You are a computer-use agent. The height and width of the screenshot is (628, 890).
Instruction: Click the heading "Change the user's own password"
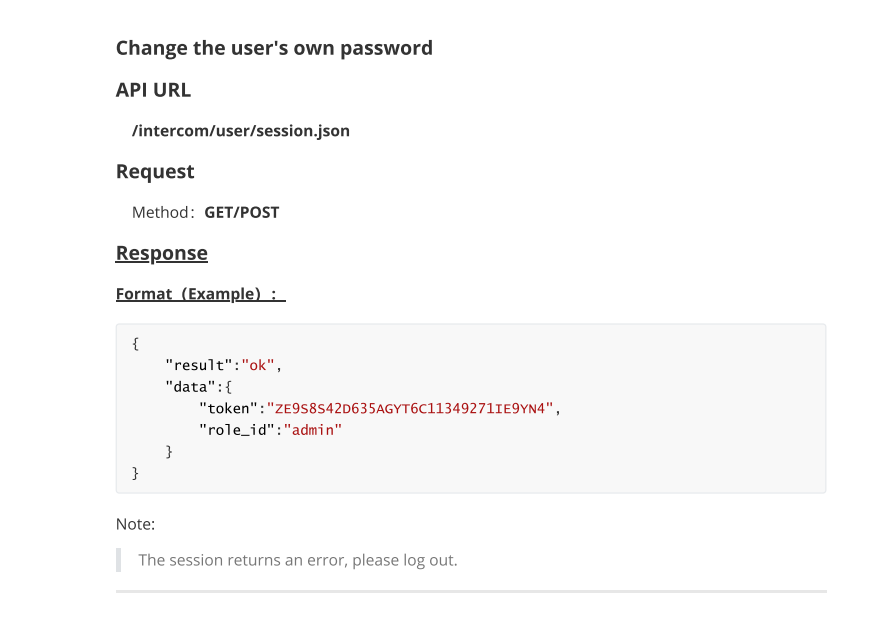point(274,48)
